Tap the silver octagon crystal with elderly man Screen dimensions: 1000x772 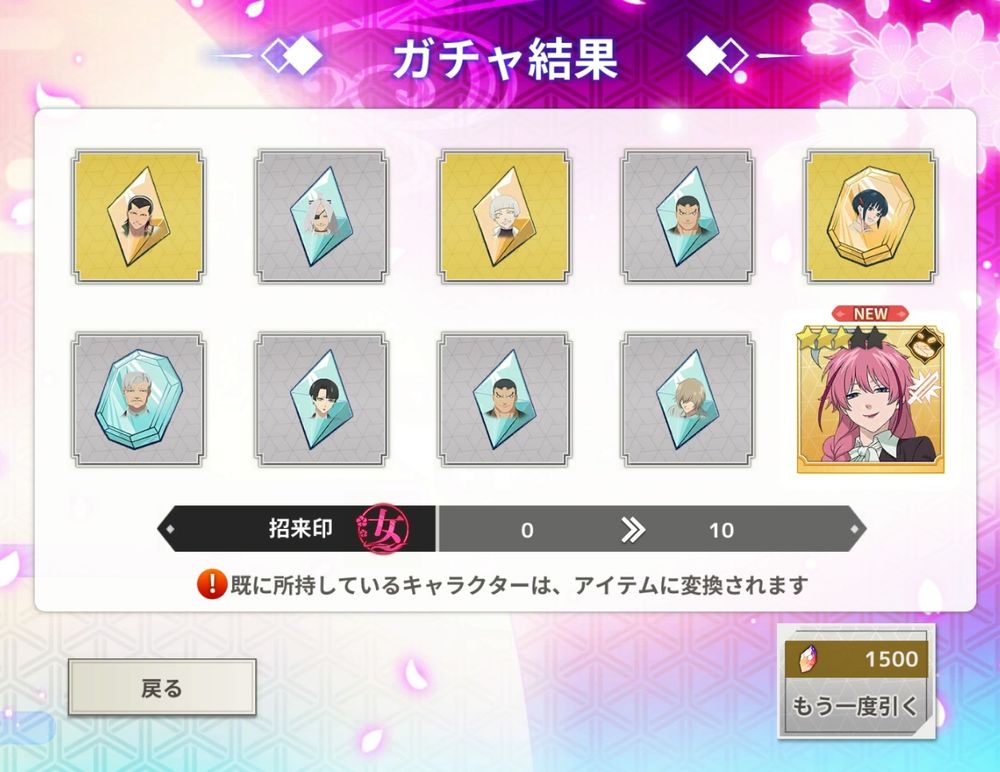click(138, 399)
